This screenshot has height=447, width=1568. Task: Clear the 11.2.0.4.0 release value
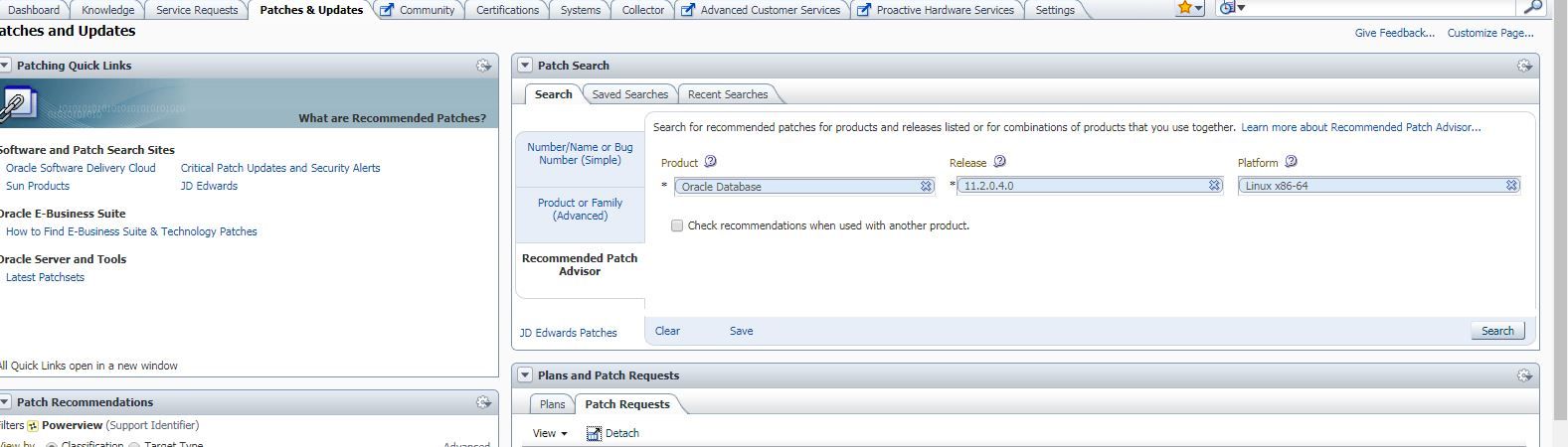pos(1214,186)
